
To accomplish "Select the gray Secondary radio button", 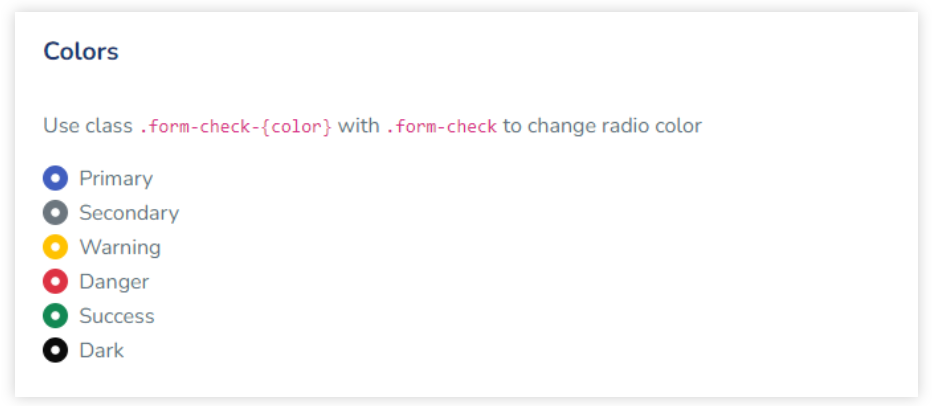I will point(55,213).
